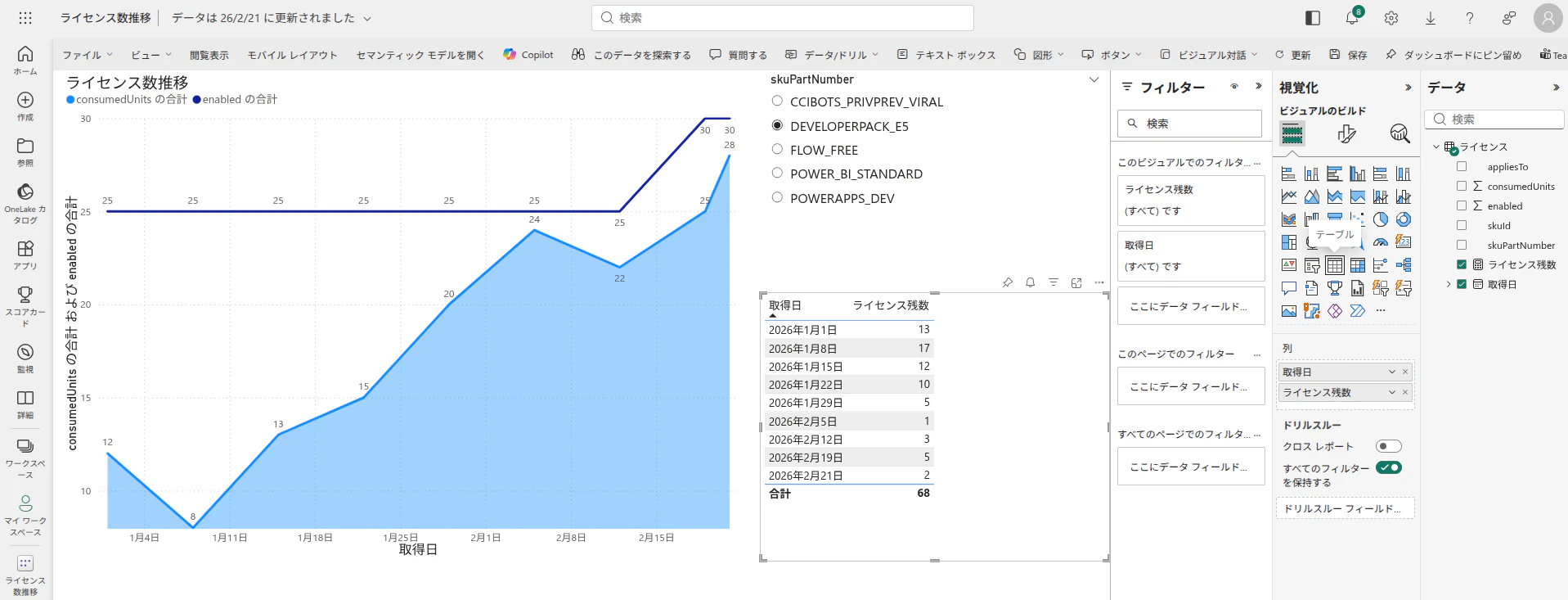Open the notifications bell in the header
The width and height of the screenshot is (1568, 600).
coord(1351,17)
